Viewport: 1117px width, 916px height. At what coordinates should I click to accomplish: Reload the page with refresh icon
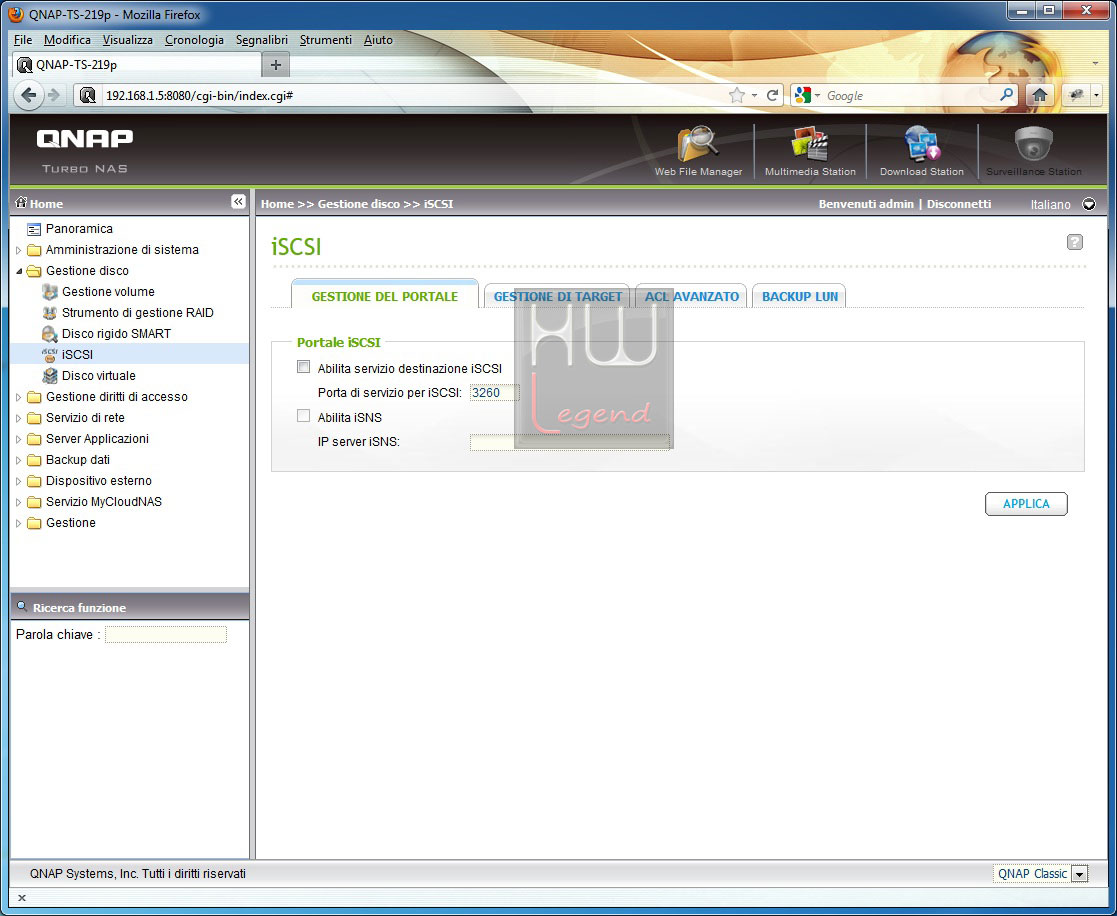point(772,95)
